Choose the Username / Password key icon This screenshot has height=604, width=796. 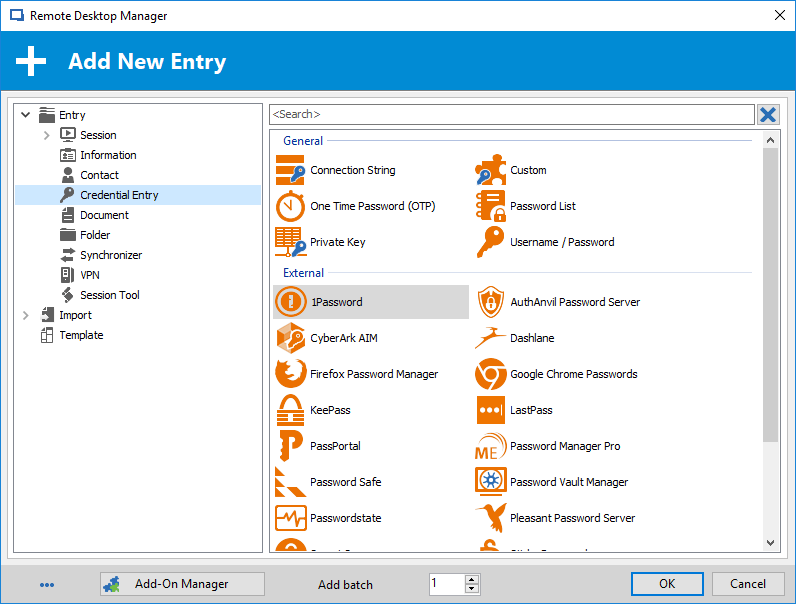point(490,242)
